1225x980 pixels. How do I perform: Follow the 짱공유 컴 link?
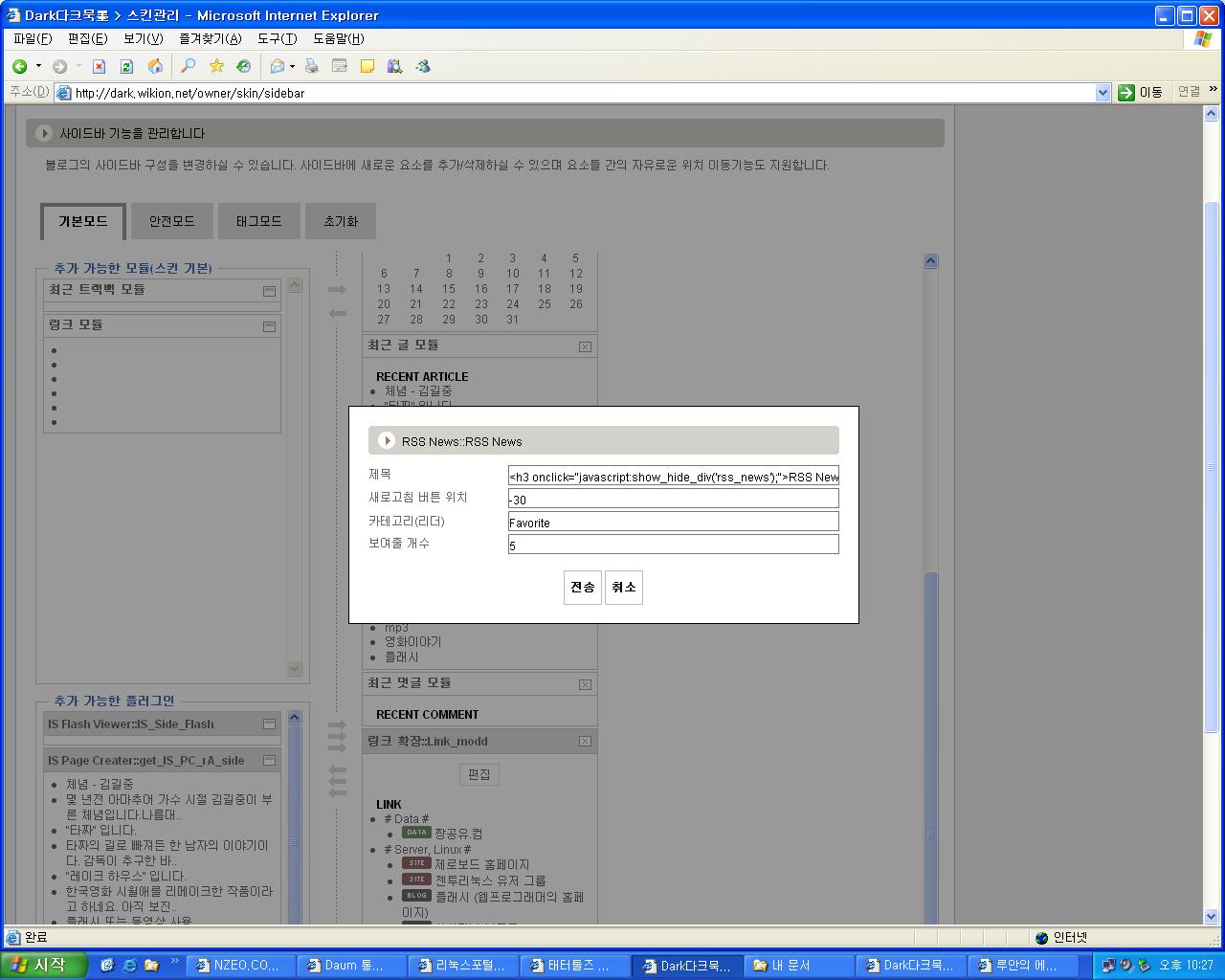tap(457, 834)
